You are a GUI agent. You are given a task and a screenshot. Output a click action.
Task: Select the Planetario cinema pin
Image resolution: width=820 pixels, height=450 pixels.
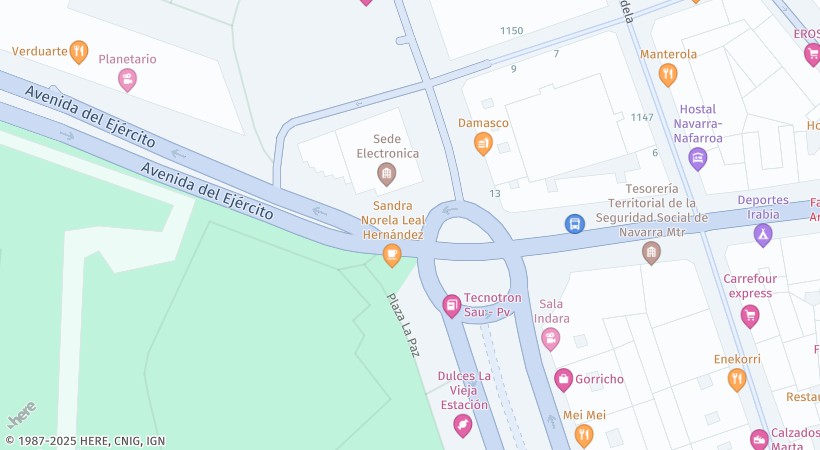point(127,80)
